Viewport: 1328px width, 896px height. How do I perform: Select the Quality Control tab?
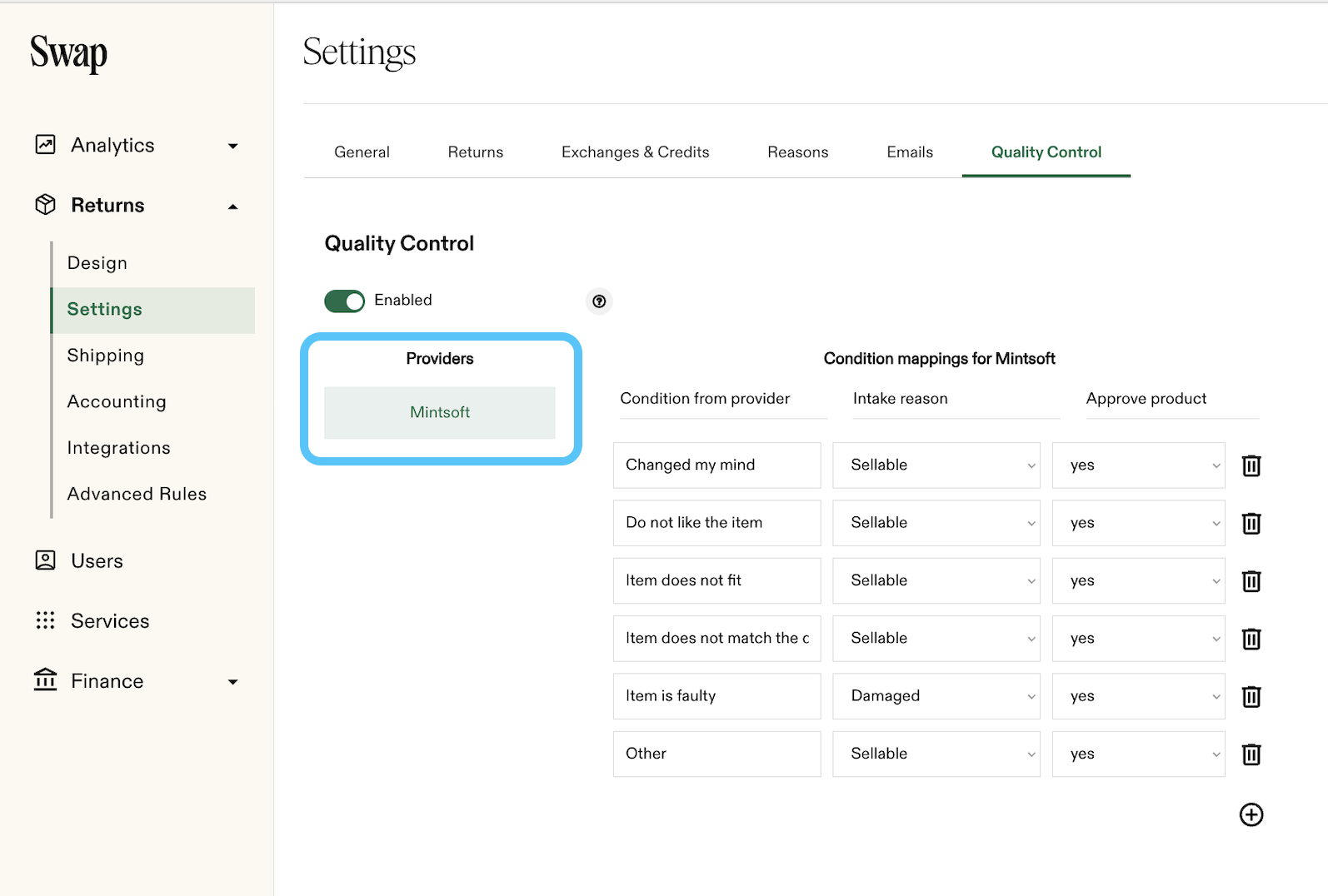coord(1046,152)
